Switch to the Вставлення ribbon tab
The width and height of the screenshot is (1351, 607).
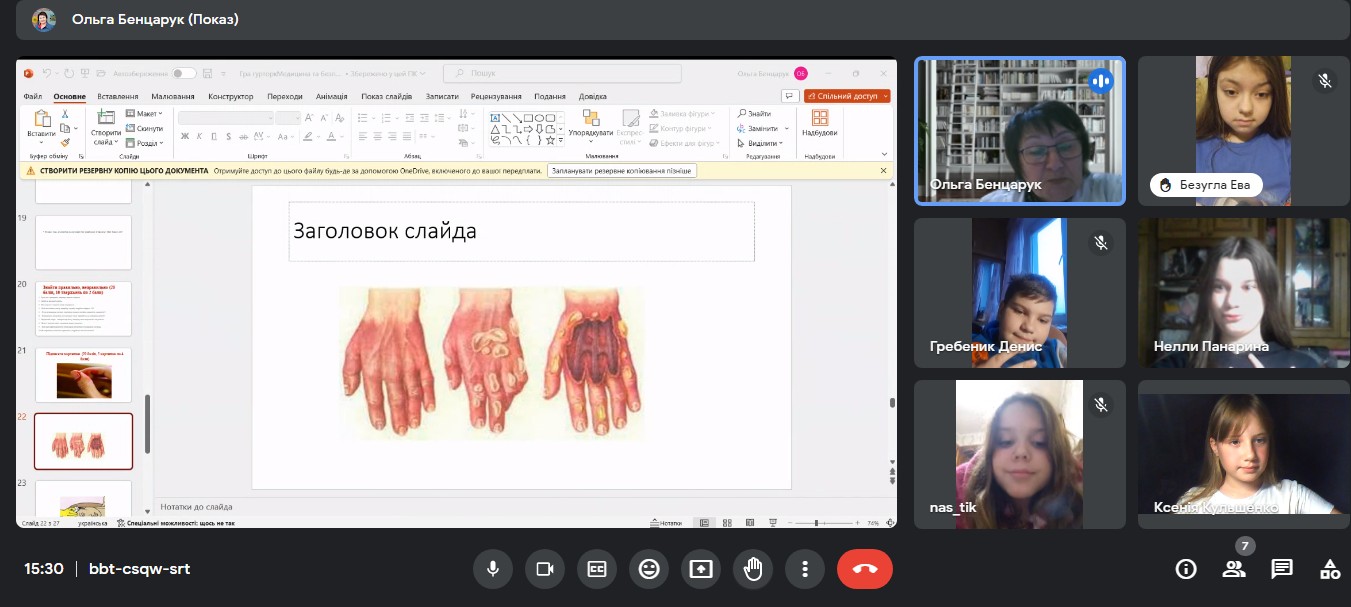tap(118, 97)
